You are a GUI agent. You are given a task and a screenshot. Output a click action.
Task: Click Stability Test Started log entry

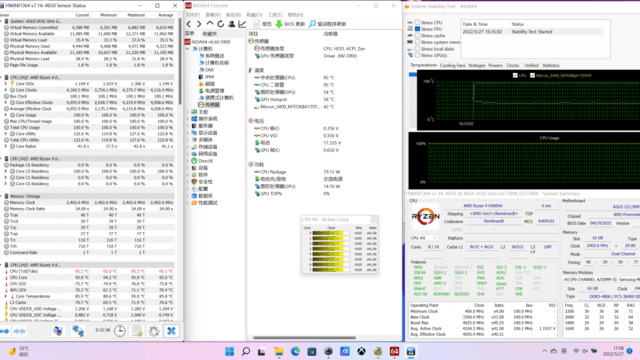point(532,31)
